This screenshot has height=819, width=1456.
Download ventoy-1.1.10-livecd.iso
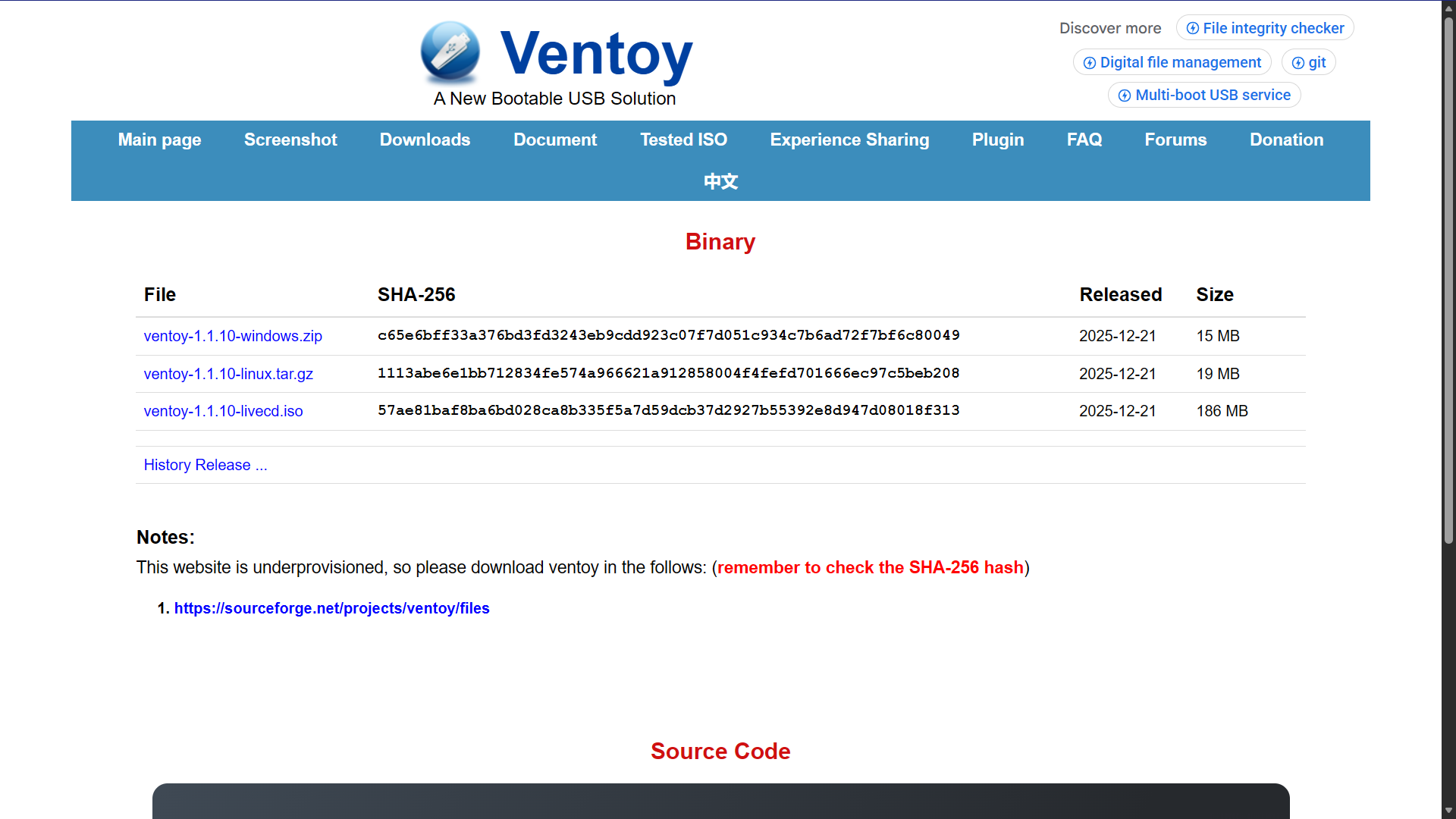tap(223, 411)
